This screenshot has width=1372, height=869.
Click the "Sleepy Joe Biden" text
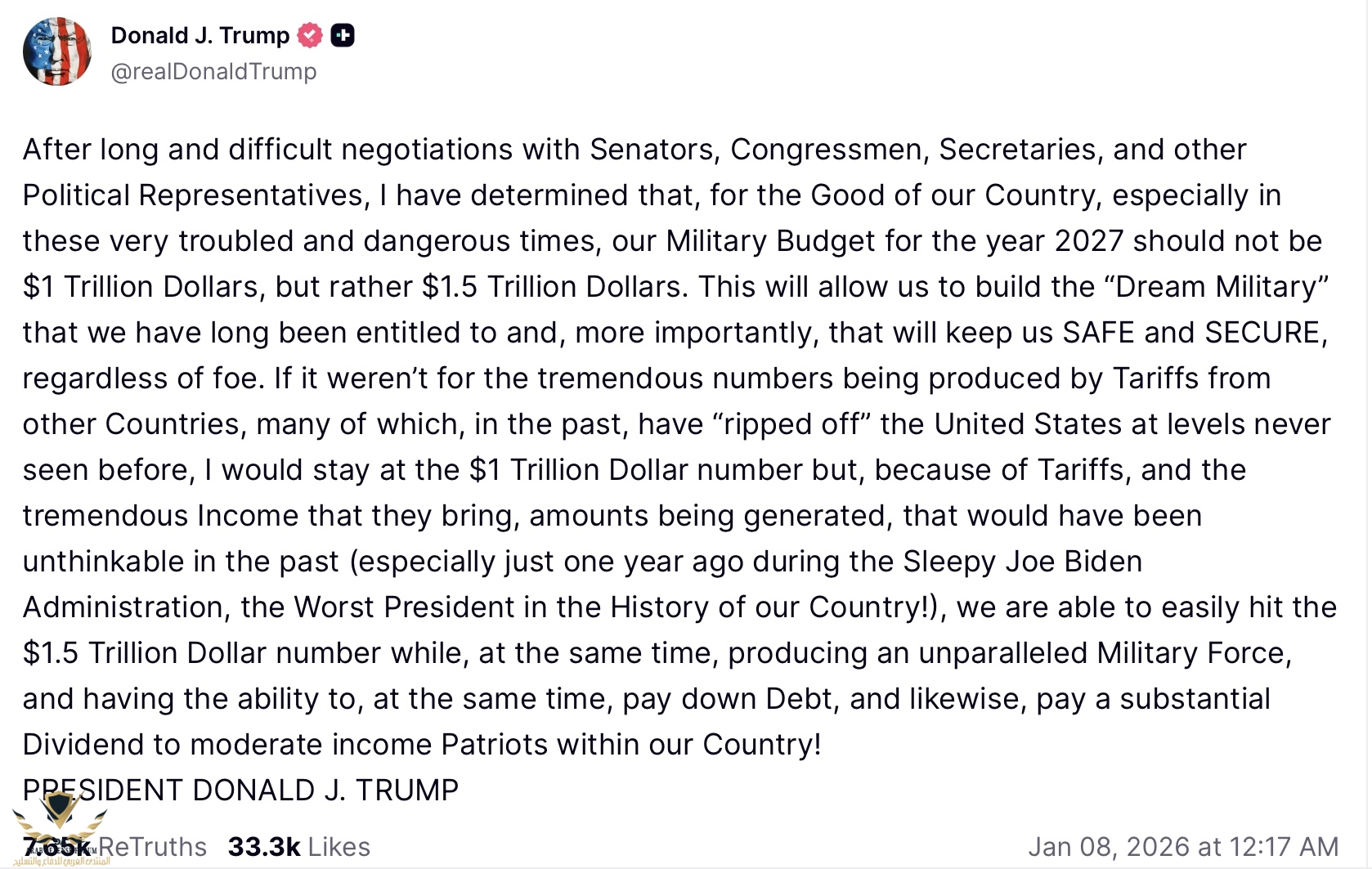pos(1022,562)
